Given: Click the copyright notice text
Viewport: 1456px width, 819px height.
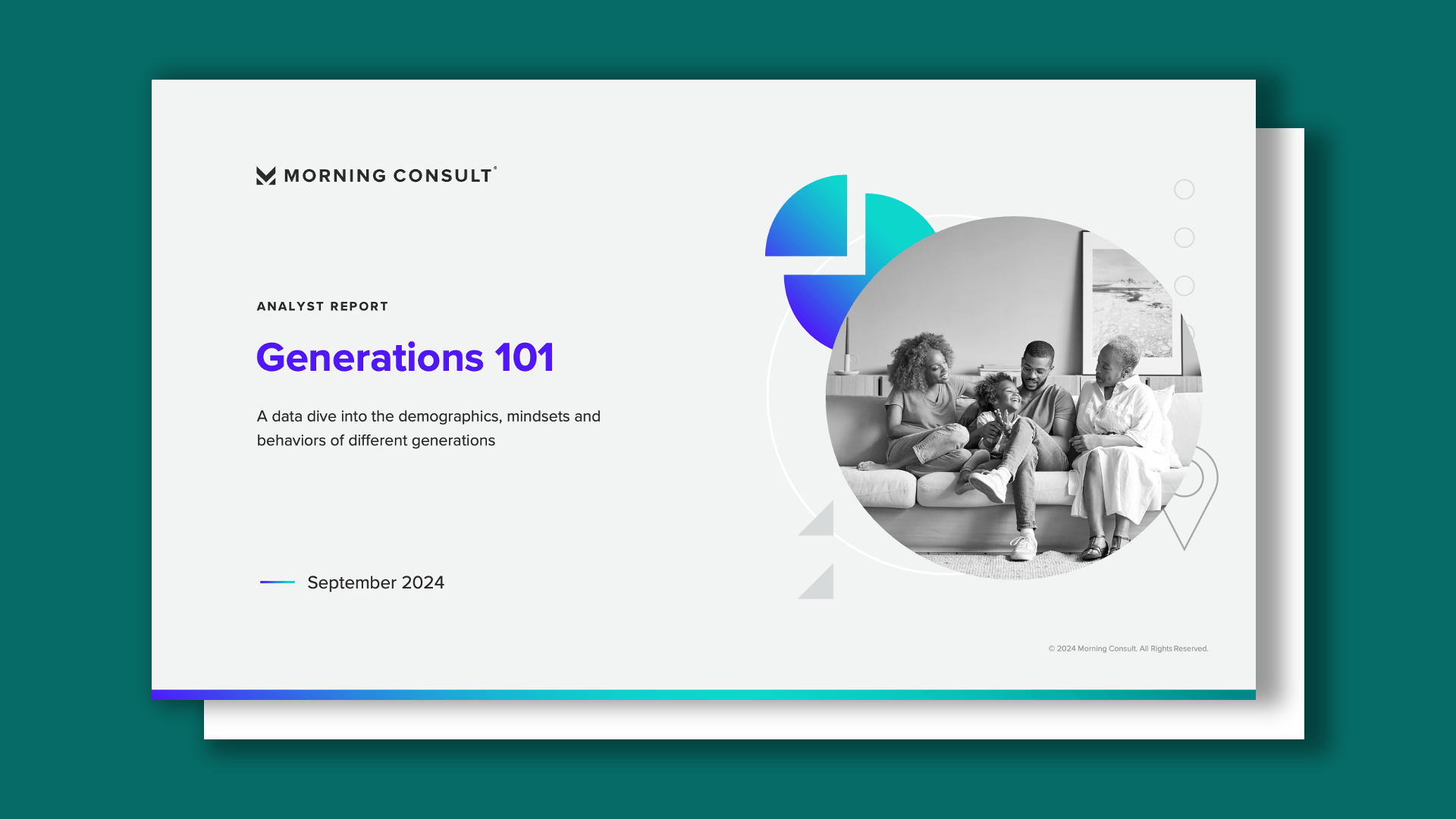Looking at the screenshot, I should (x=1128, y=648).
